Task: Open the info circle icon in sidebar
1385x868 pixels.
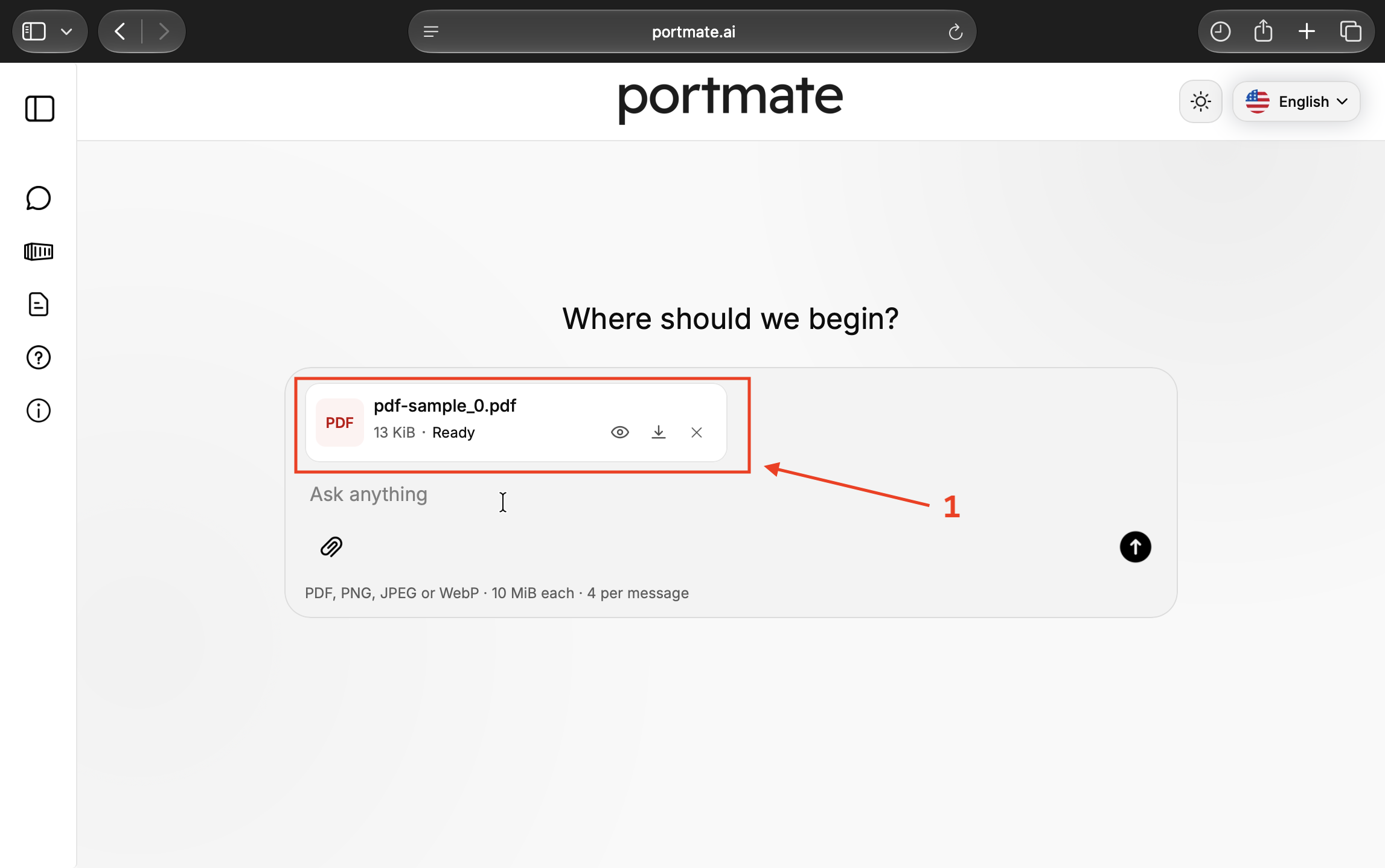Action: pos(39,410)
